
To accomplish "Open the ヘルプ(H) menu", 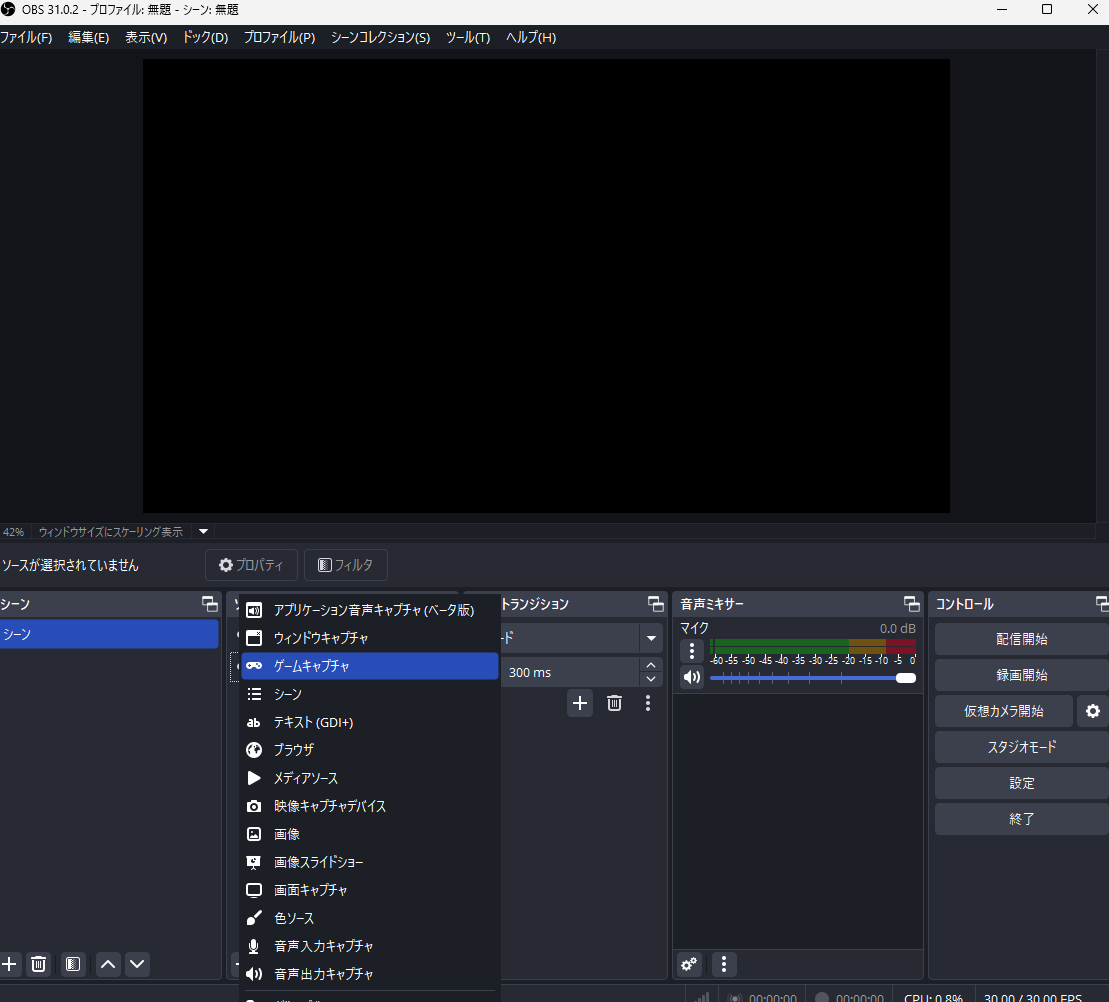I will tap(530, 37).
